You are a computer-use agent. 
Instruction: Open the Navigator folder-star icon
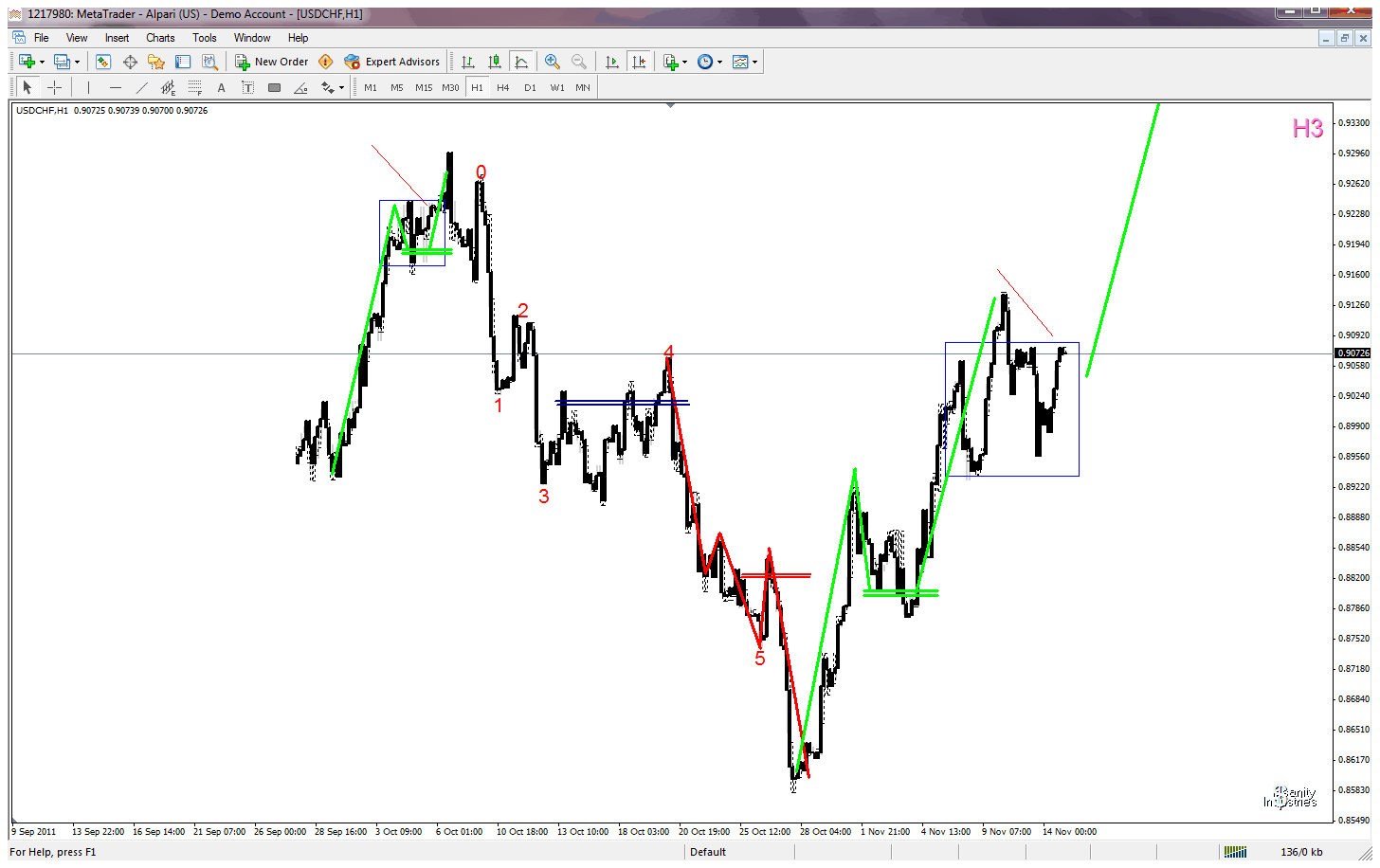point(156,62)
